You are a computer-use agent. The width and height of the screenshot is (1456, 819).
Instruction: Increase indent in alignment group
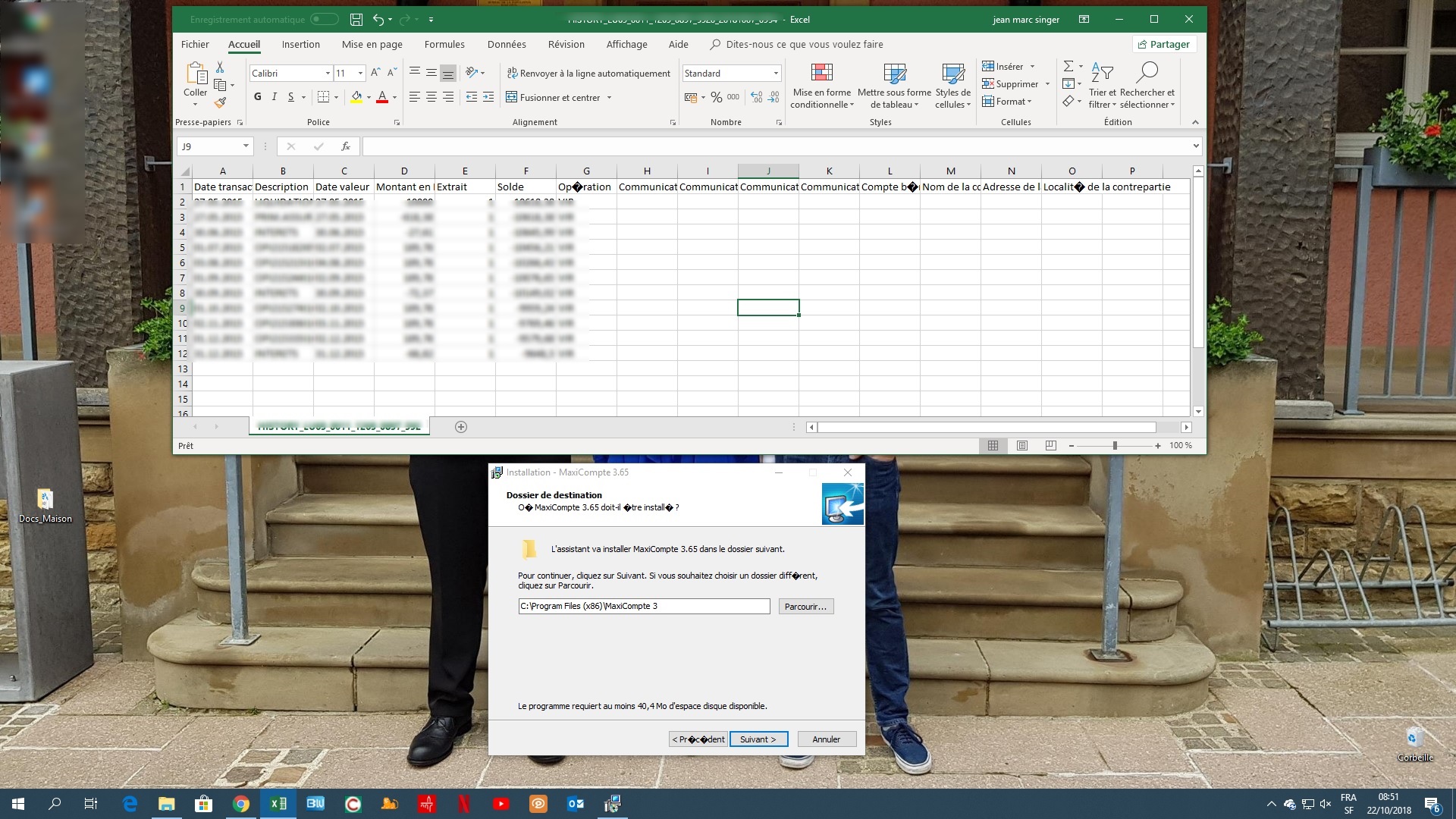pos(488,97)
